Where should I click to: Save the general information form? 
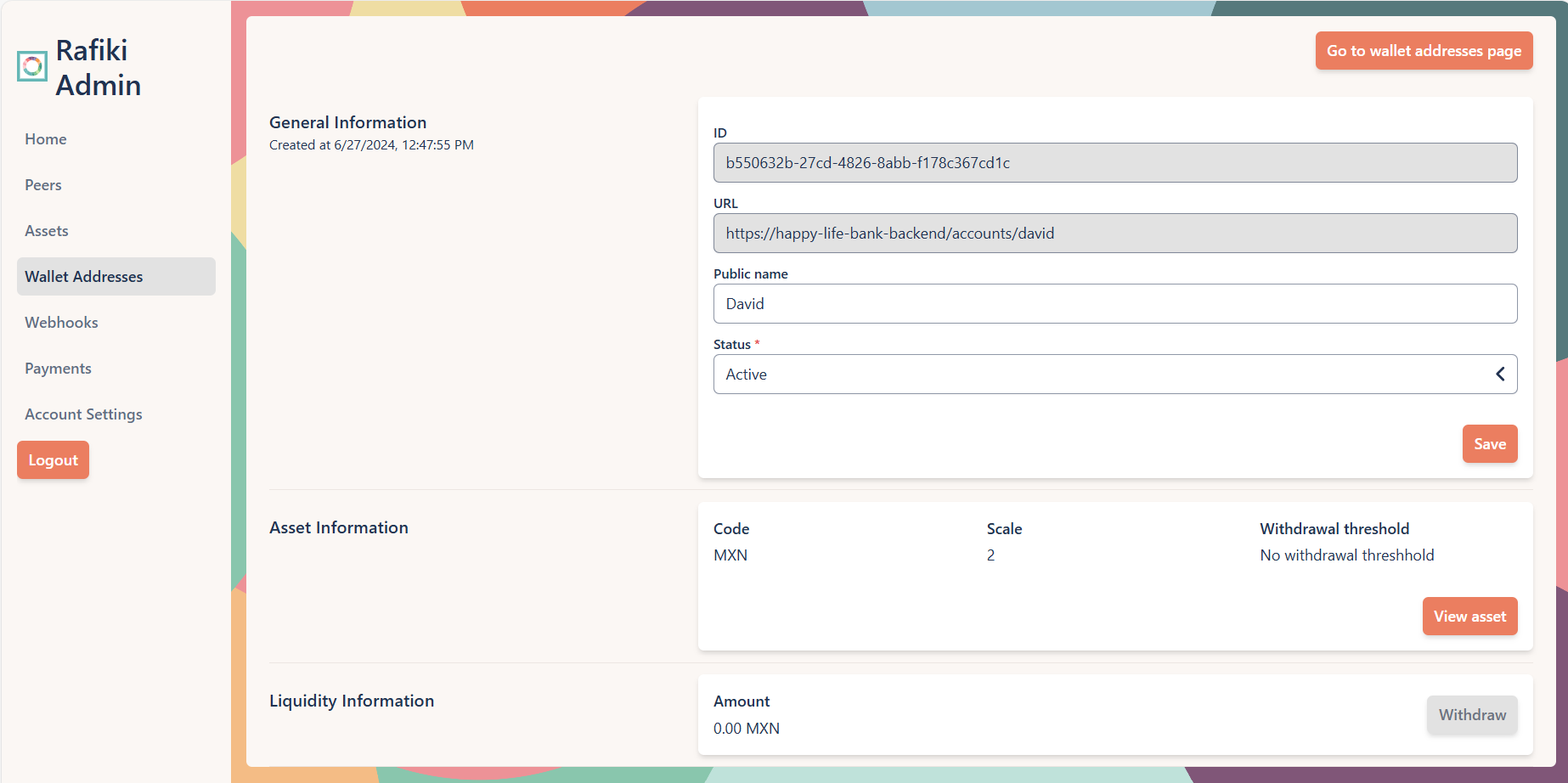[1489, 444]
